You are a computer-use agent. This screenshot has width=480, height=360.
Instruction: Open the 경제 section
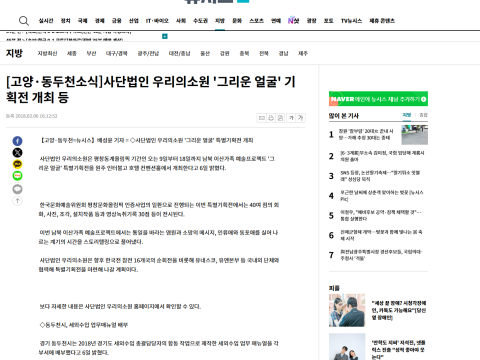[x=99, y=21]
